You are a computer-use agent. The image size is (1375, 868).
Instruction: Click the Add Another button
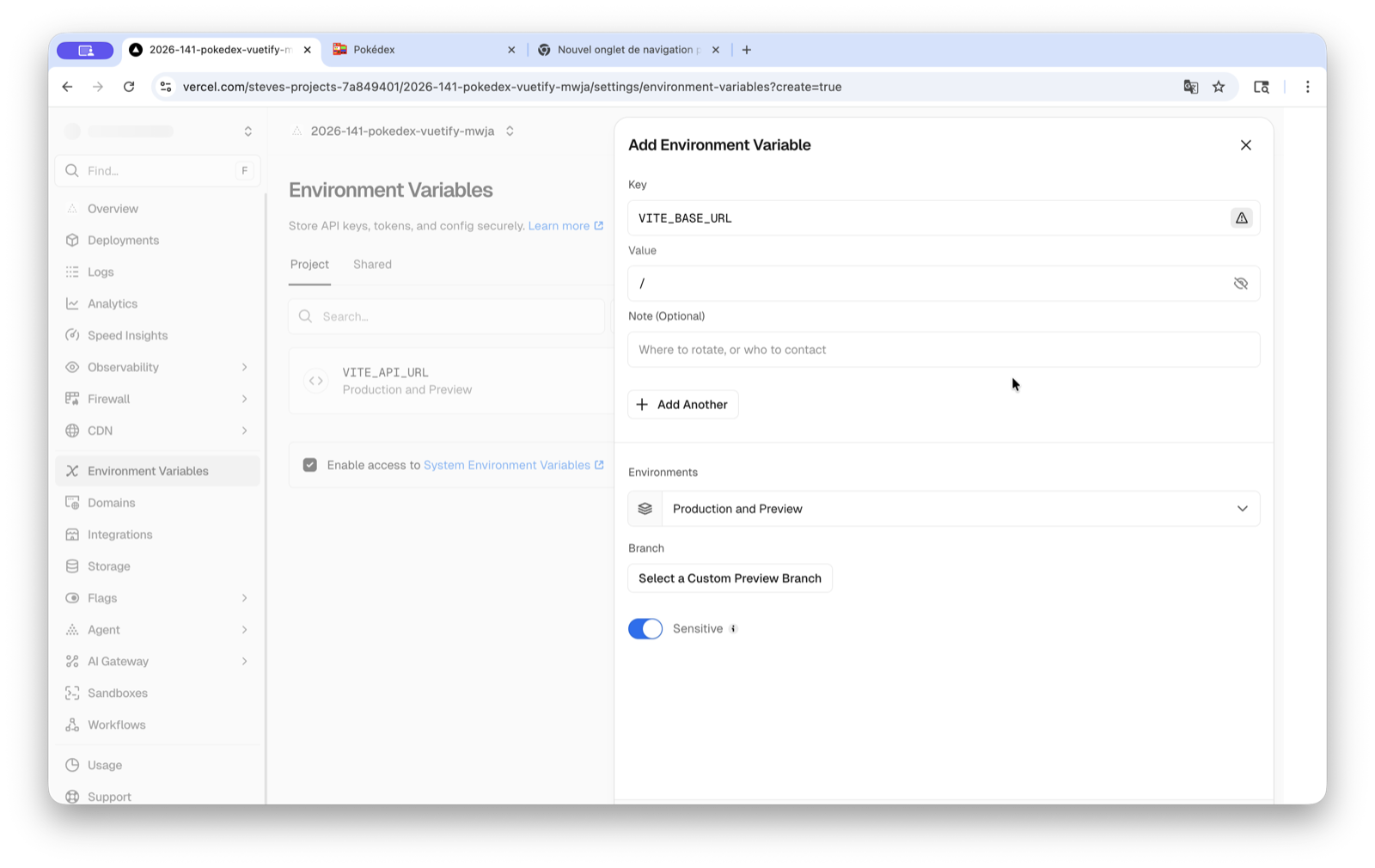click(682, 404)
